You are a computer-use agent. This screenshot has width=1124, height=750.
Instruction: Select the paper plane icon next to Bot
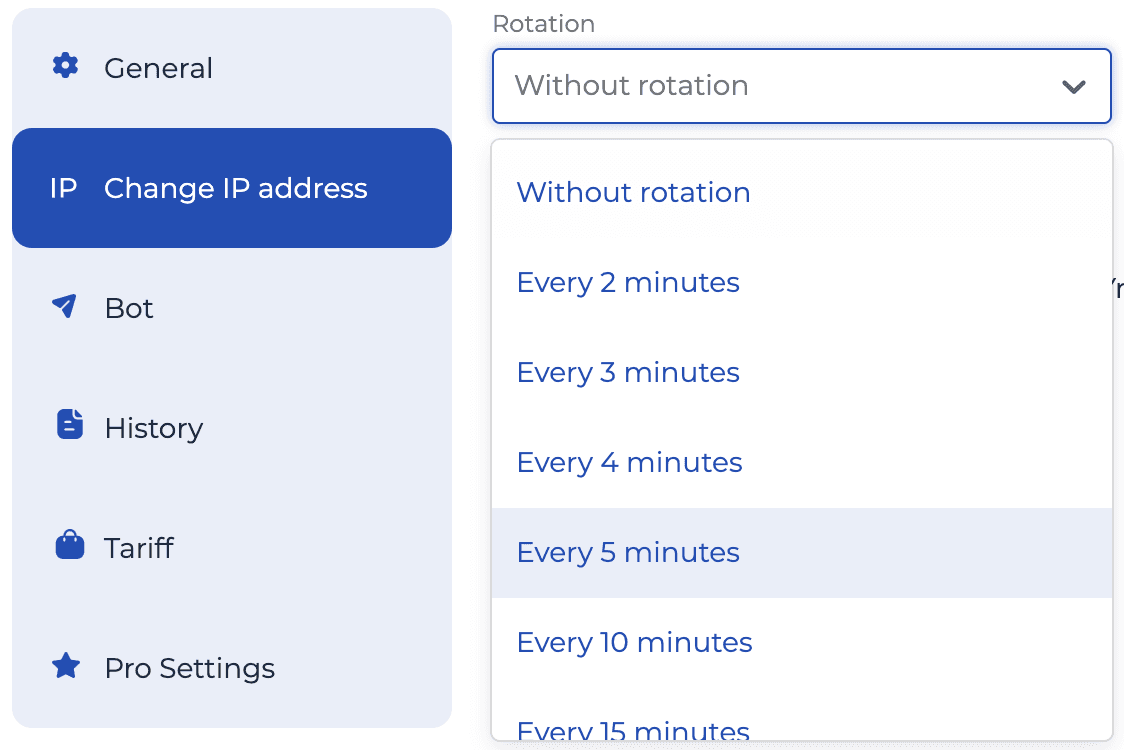[x=65, y=306]
